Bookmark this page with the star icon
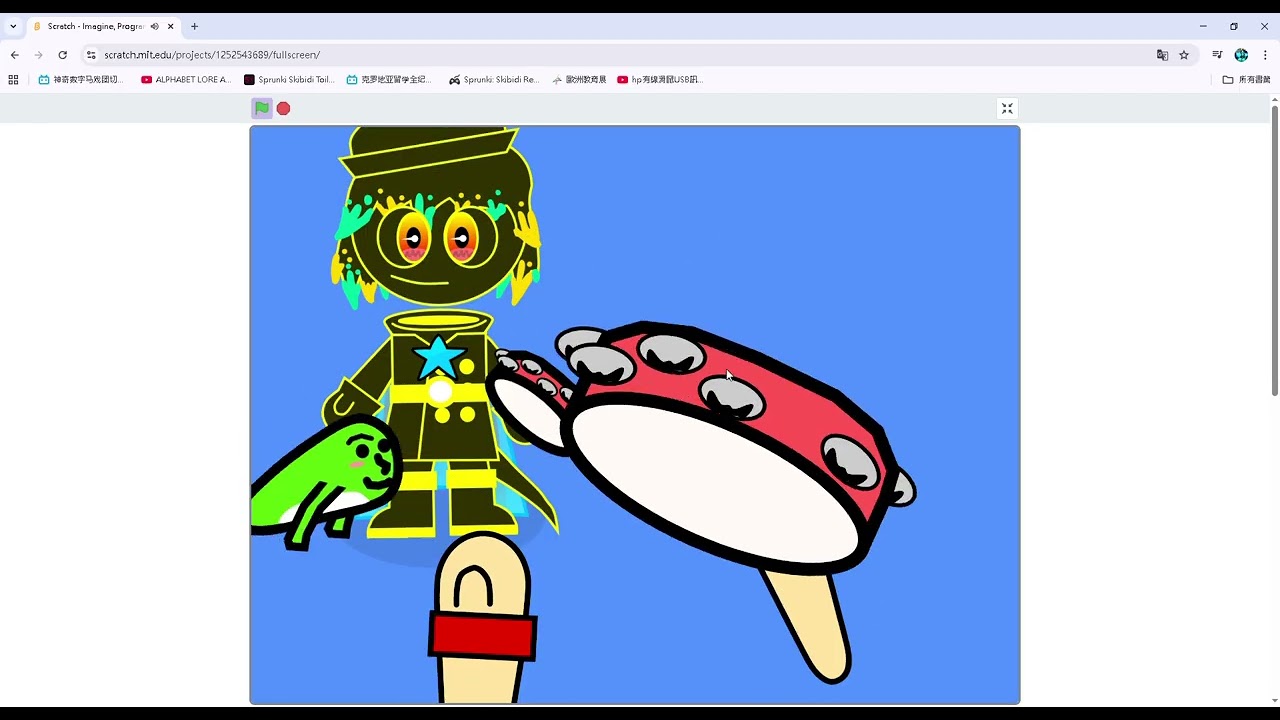 (x=1184, y=55)
